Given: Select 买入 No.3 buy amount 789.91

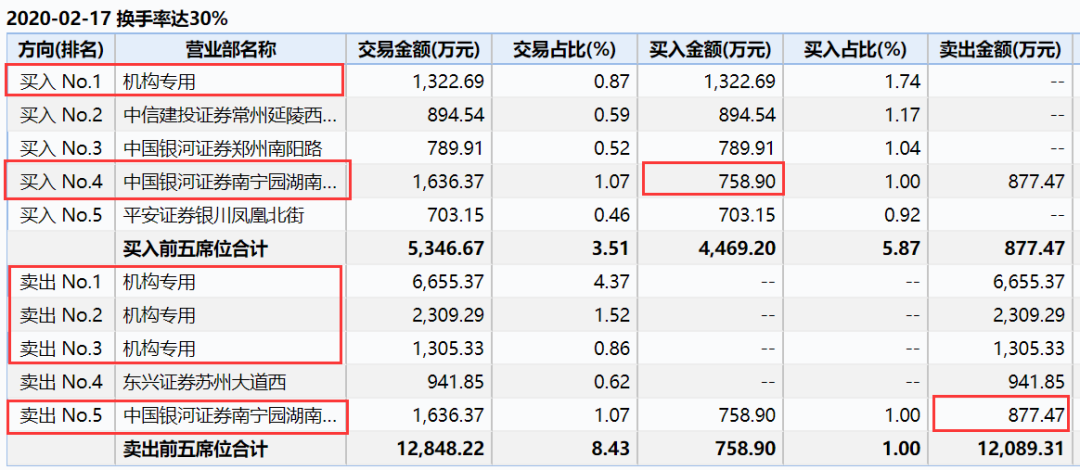Looking at the screenshot, I should [x=747, y=149].
